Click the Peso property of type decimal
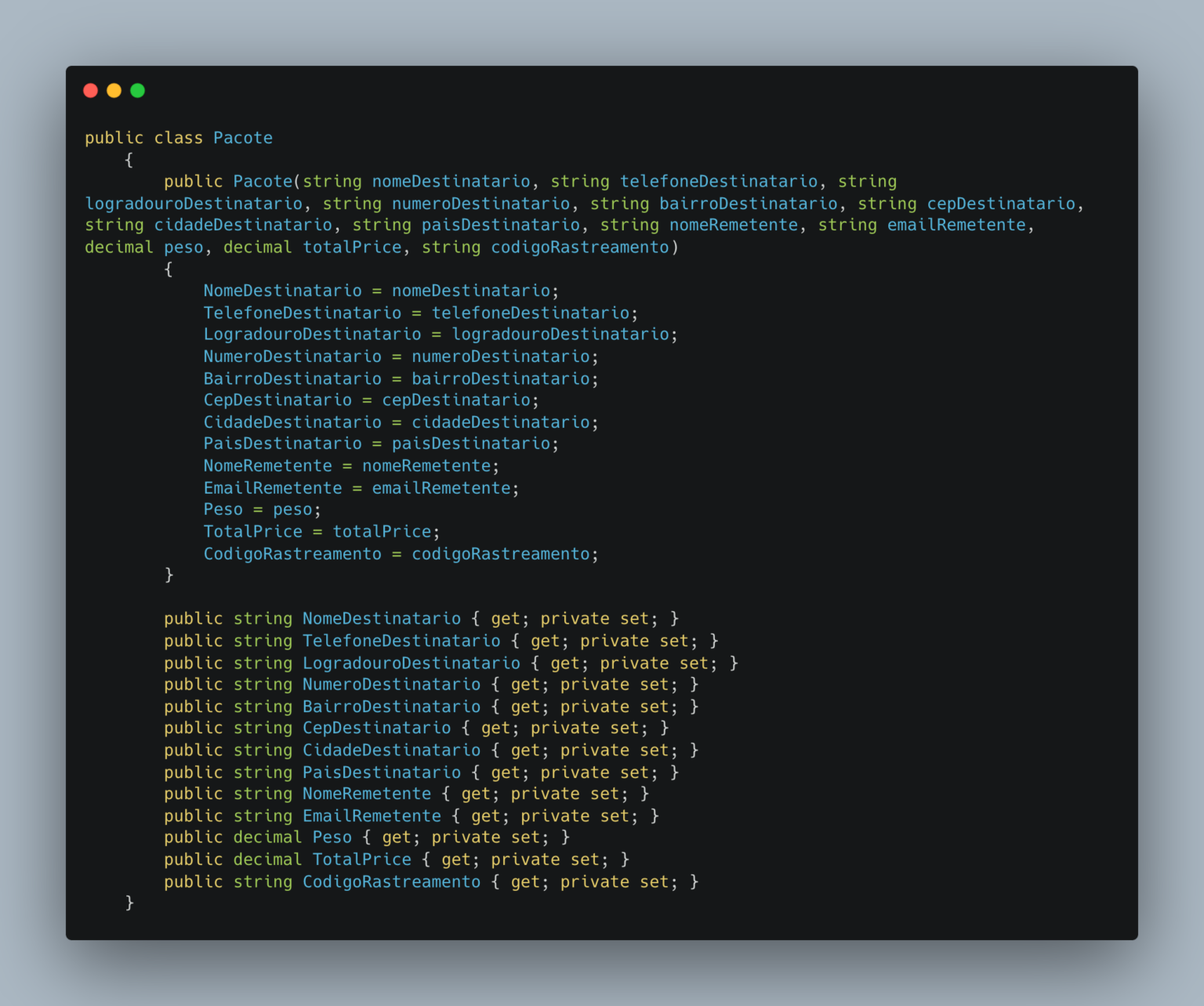1204x1006 pixels. click(332, 837)
